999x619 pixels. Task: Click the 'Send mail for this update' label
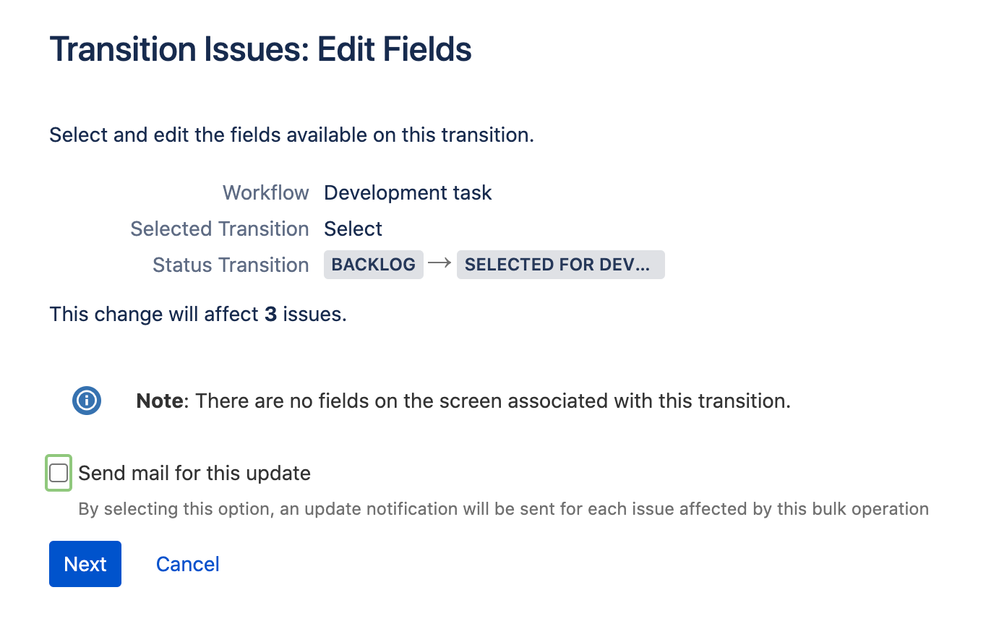tap(194, 473)
